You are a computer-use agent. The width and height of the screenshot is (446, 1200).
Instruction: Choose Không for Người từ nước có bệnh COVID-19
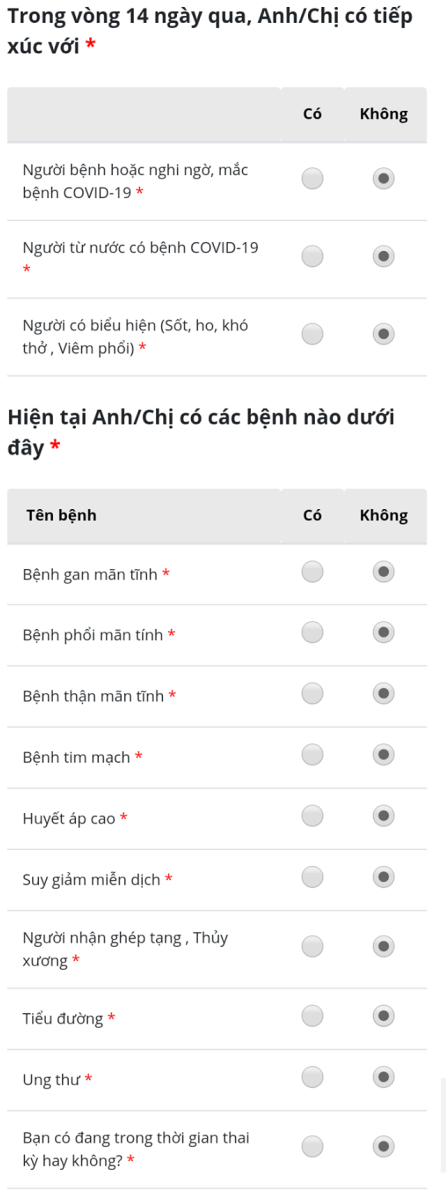[383, 257]
